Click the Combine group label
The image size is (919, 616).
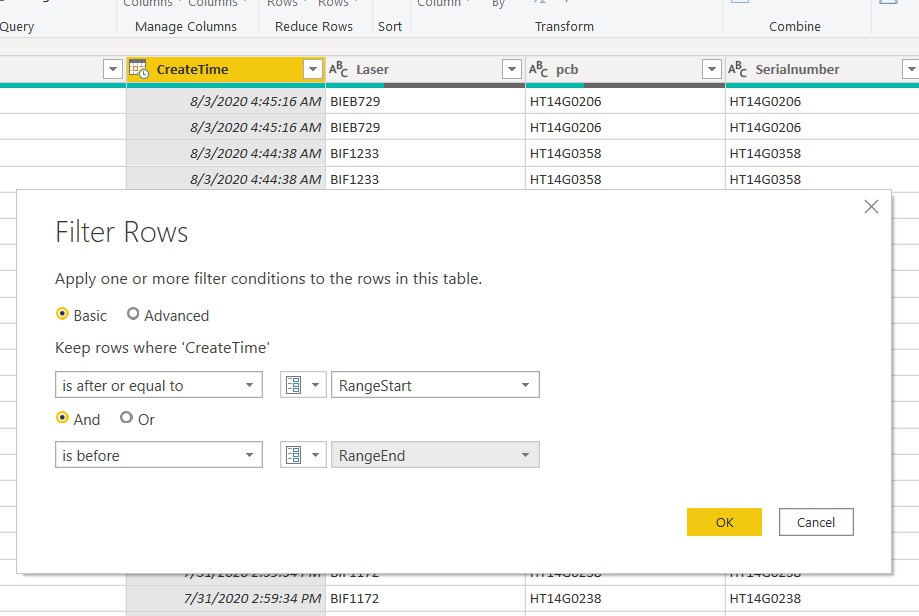795,26
